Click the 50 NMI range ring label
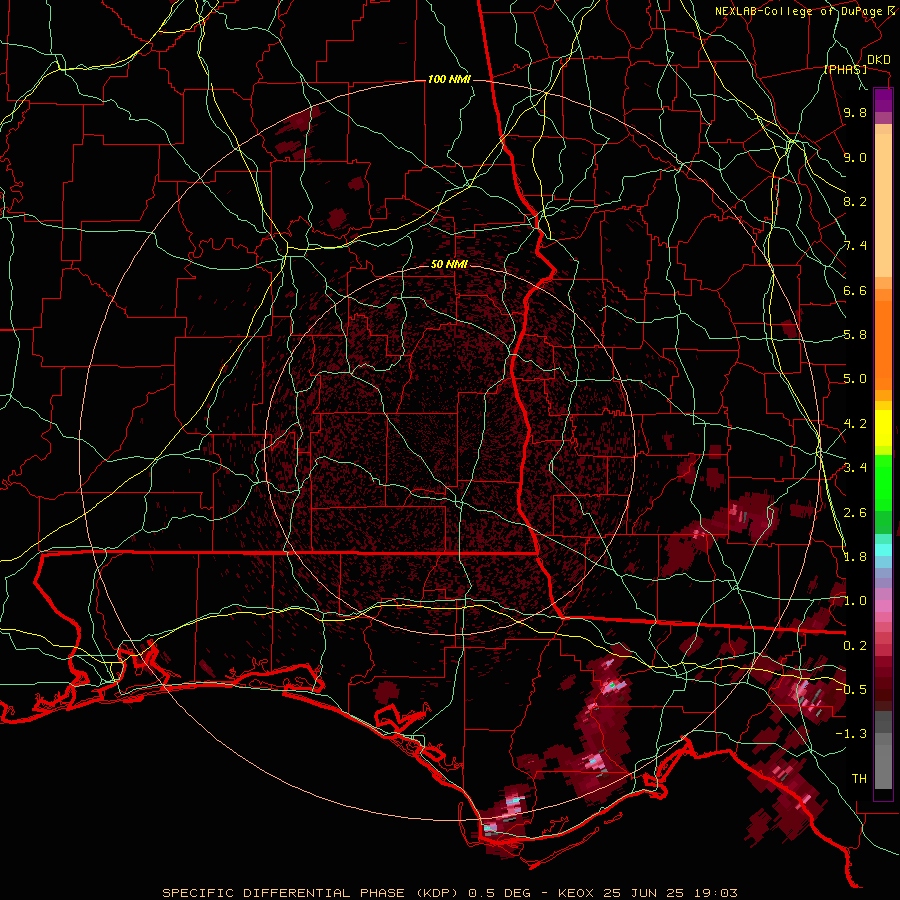Screen dimensions: 900x900 449,264
